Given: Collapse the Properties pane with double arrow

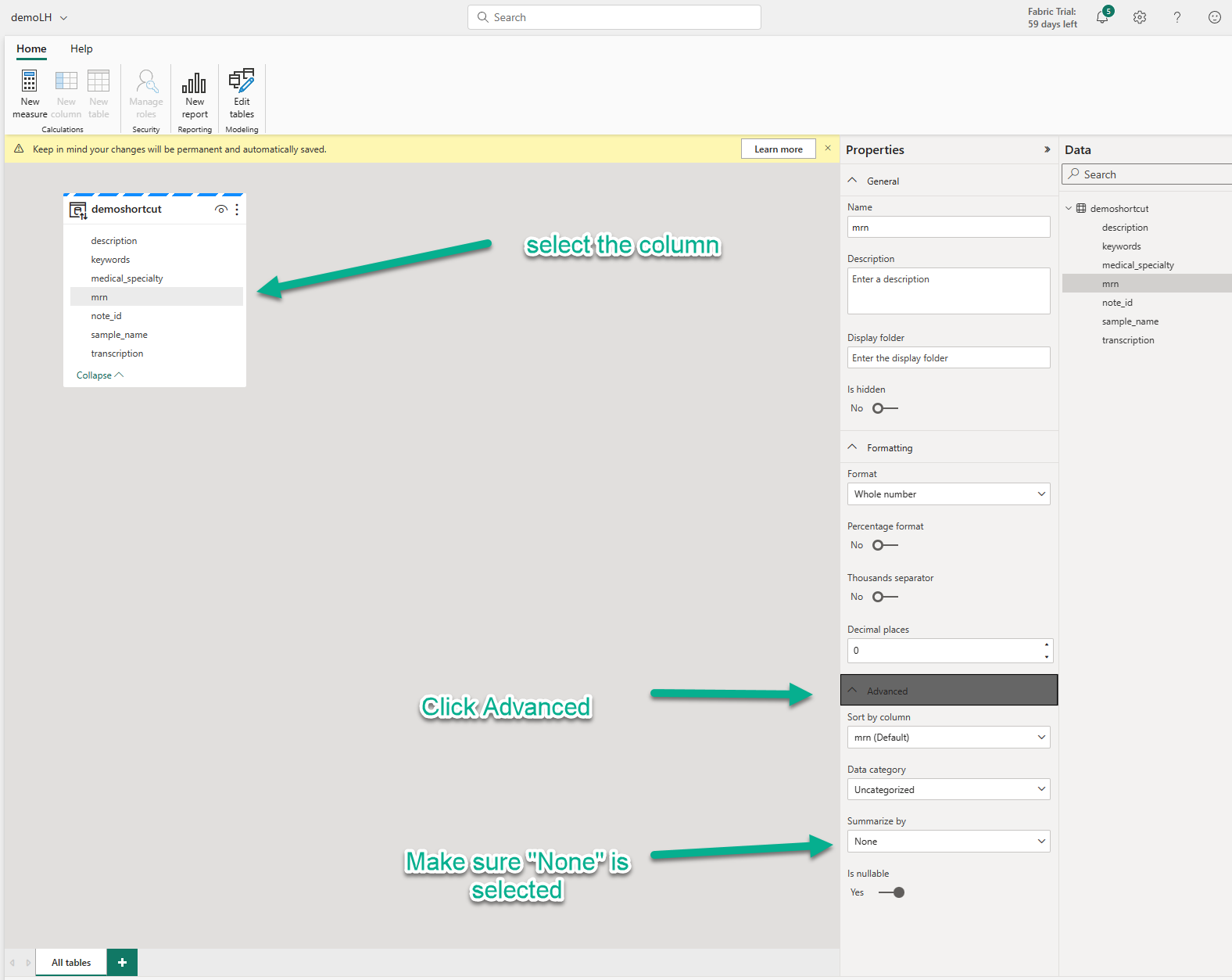Looking at the screenshot, I should tap(1048, 149).
